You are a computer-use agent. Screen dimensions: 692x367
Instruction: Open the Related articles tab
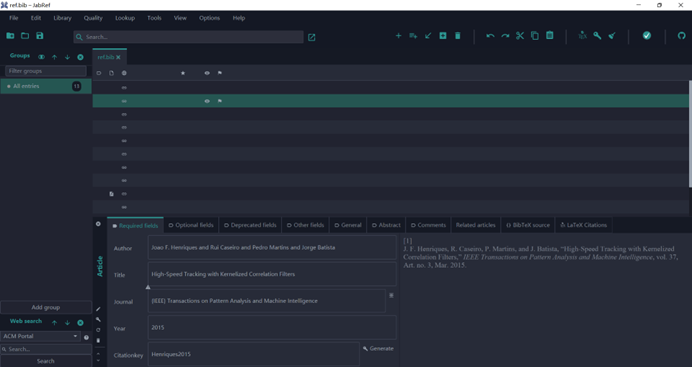475,225
